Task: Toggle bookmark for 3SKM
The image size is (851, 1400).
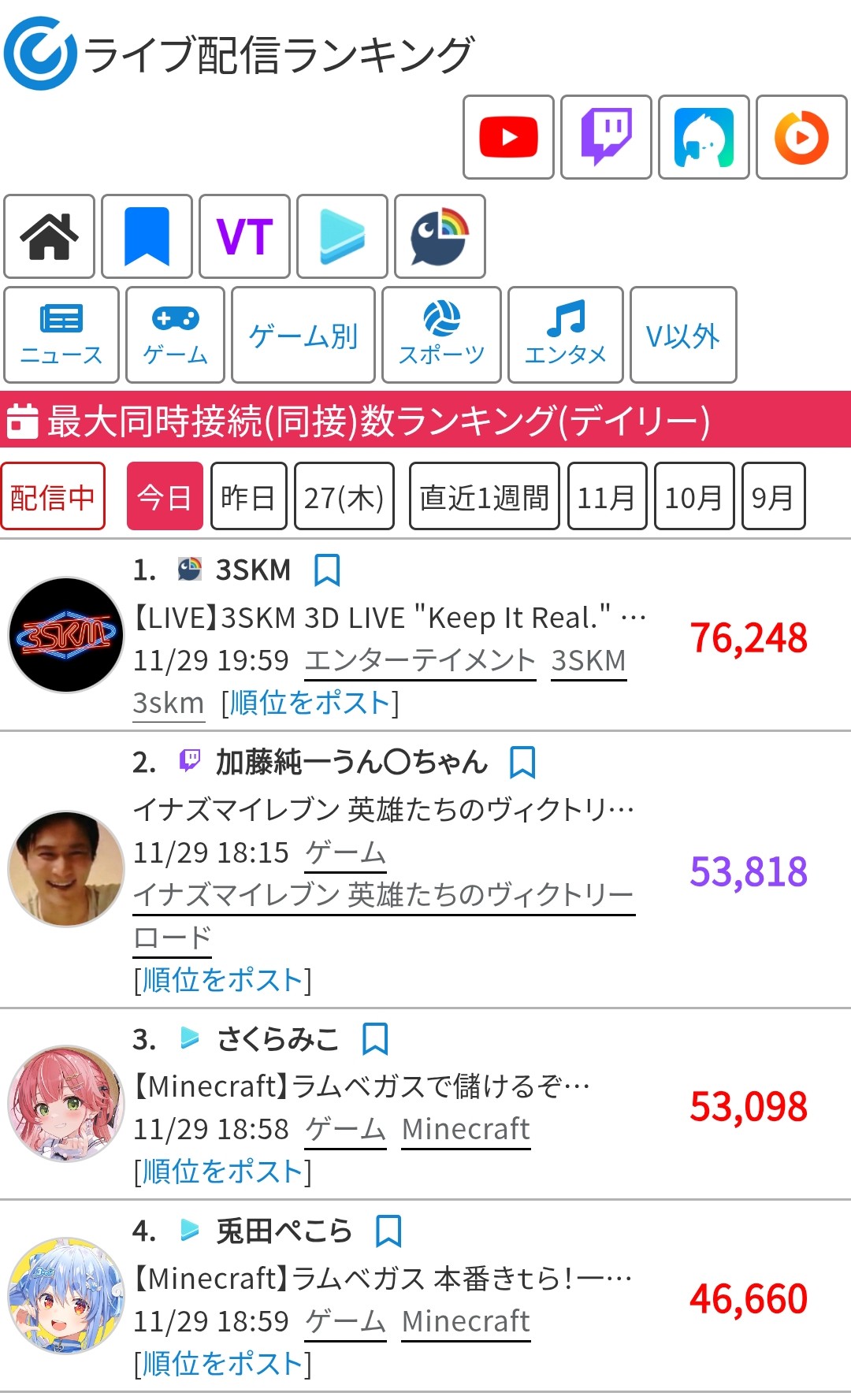Action: click(327, 570)
